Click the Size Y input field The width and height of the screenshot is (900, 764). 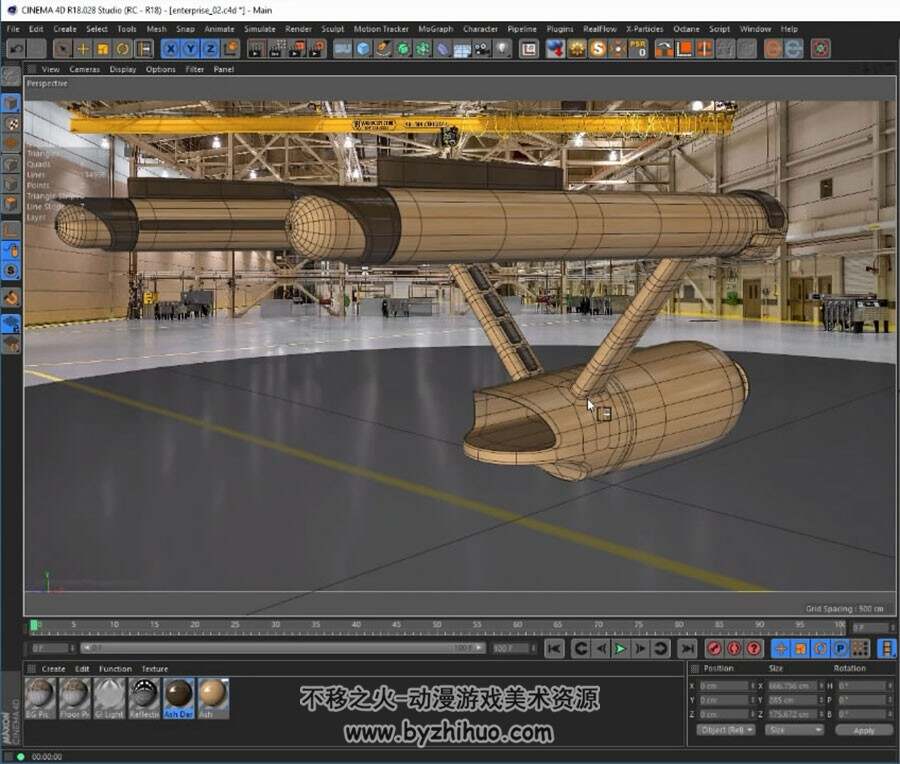pos(792,700)
